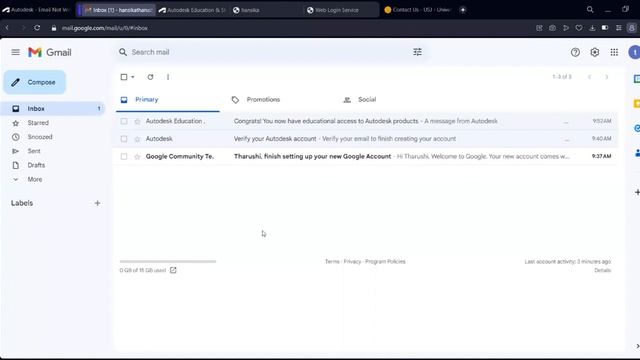Collapse the side panel chevron
The image size is (640, 360).
pos(638,346)
